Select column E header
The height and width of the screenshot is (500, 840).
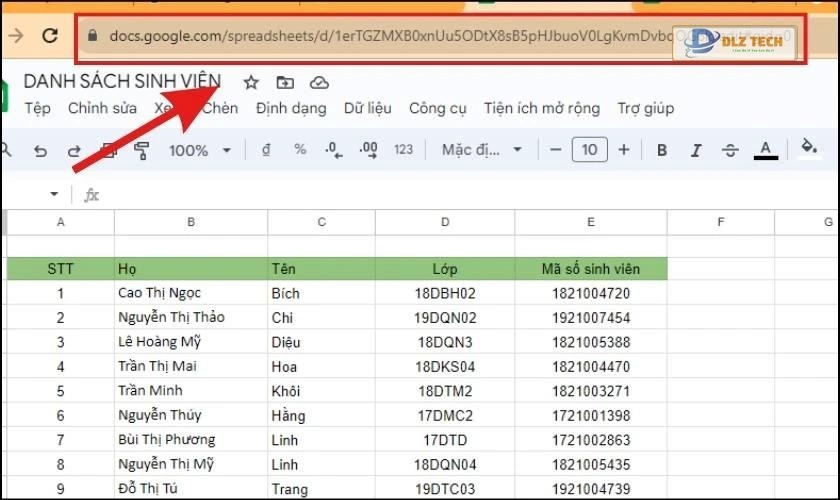591,222
